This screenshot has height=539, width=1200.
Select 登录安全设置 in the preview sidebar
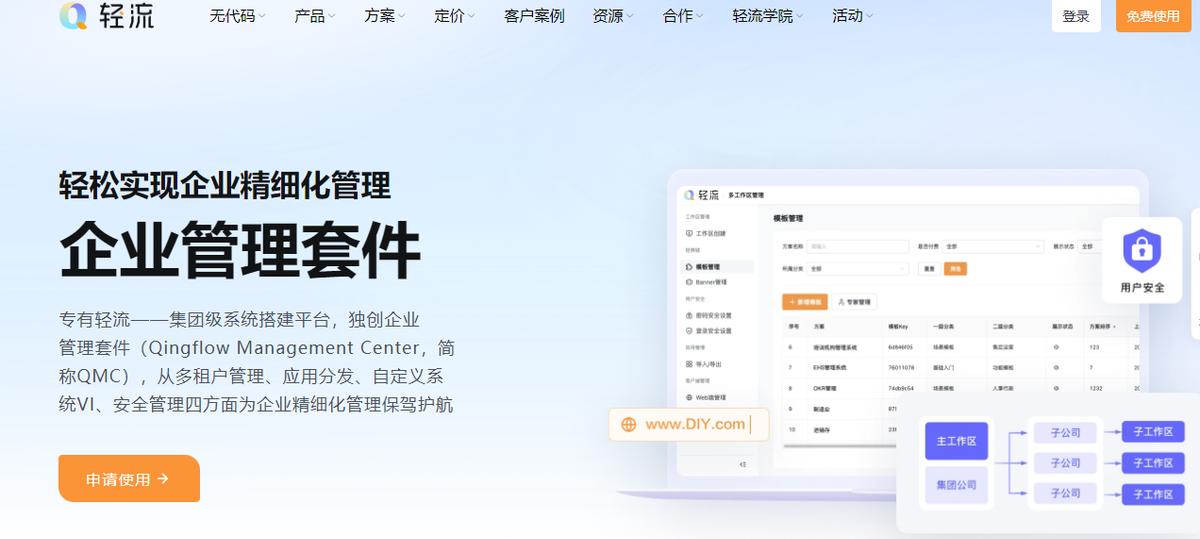point(709,330)
